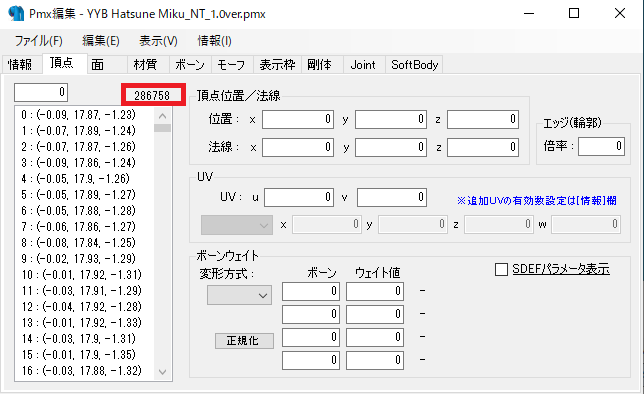Click the 法線 z input field
Screen dimensions: 644x394
pos(483,147)
